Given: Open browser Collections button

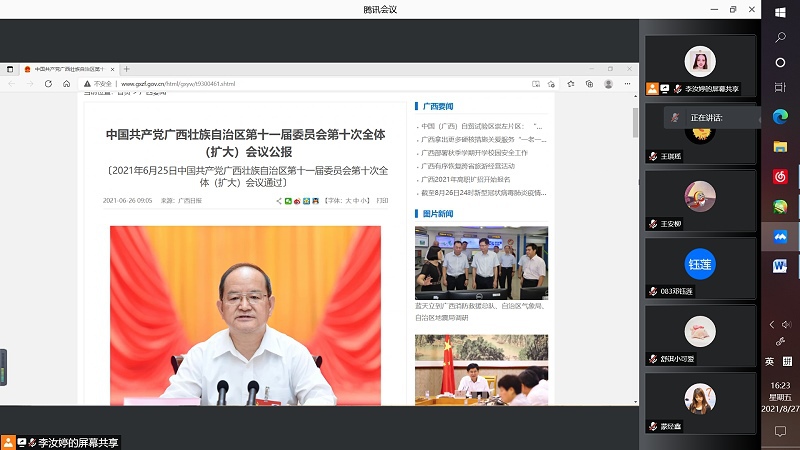Looking at the screenshot, I should tap(589, 84).
